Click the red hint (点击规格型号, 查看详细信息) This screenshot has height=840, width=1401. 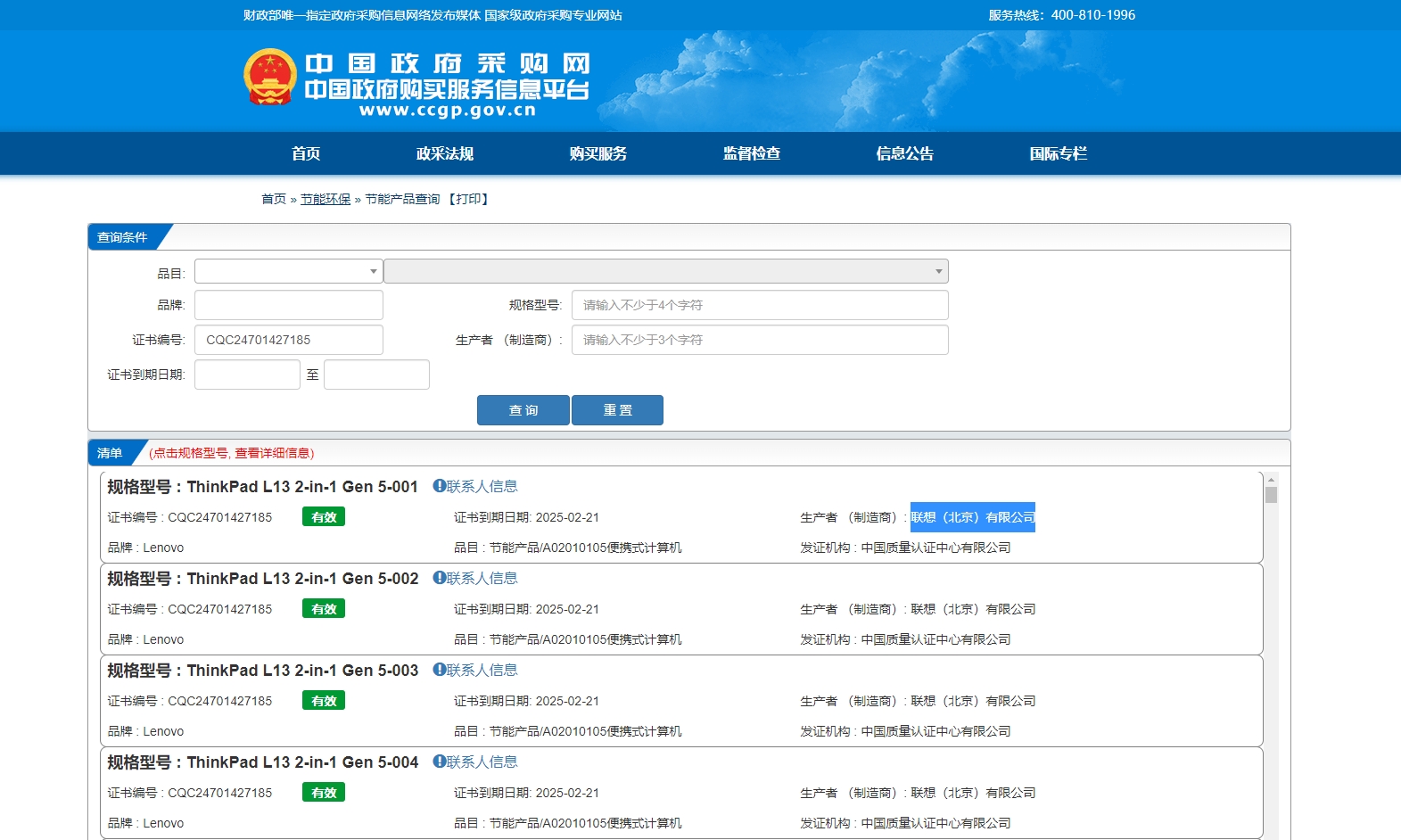(232, 453)
